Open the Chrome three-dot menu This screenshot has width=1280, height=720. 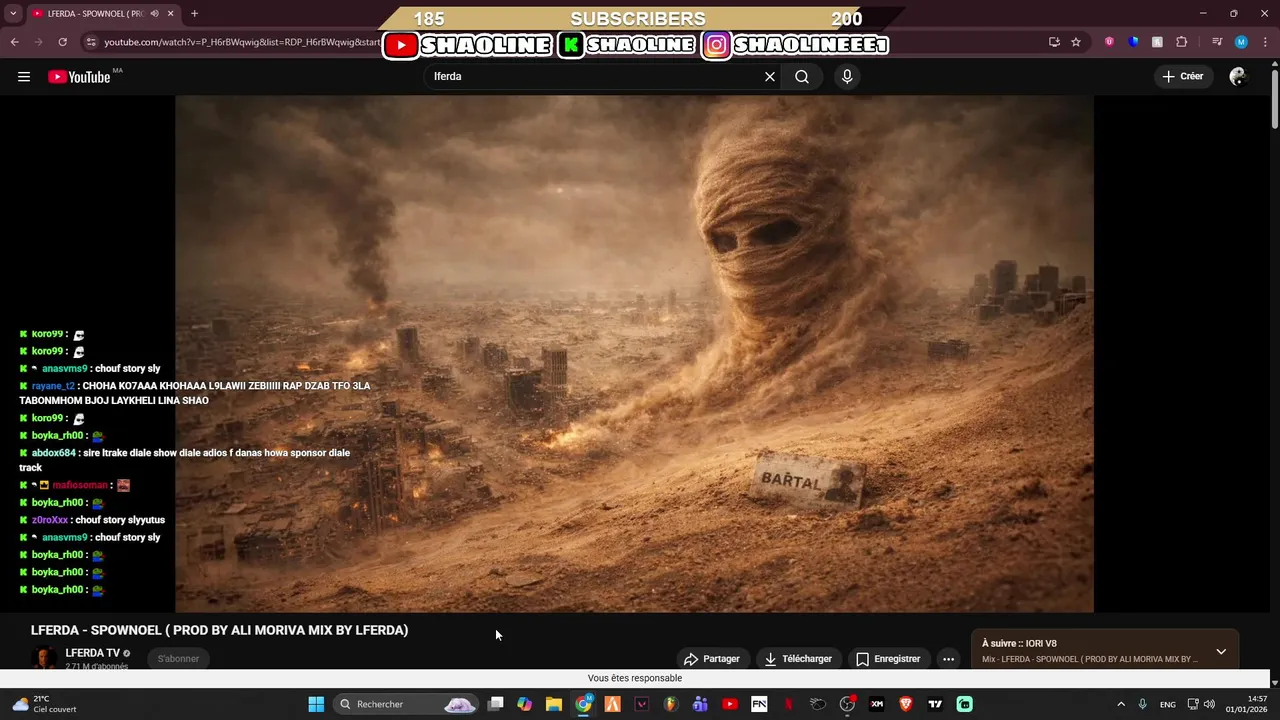click(x=1265, y=42)
